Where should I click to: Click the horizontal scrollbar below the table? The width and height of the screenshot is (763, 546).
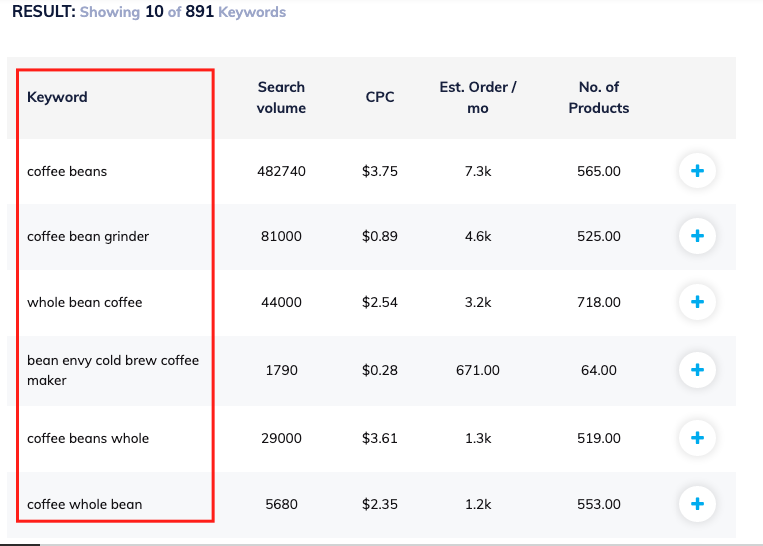[x=20, y=544]
